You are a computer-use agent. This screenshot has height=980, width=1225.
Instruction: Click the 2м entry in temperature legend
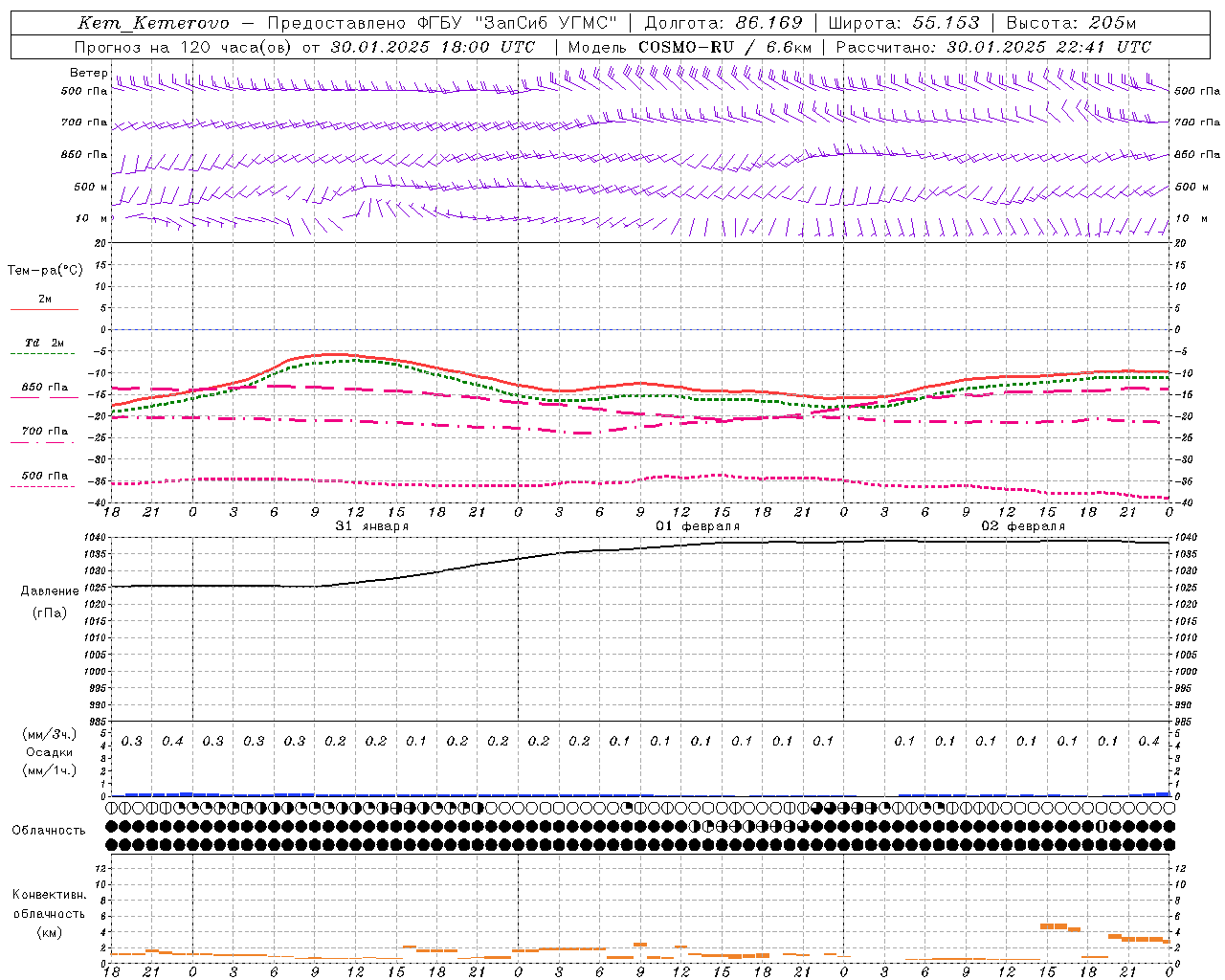coord(45,300)
